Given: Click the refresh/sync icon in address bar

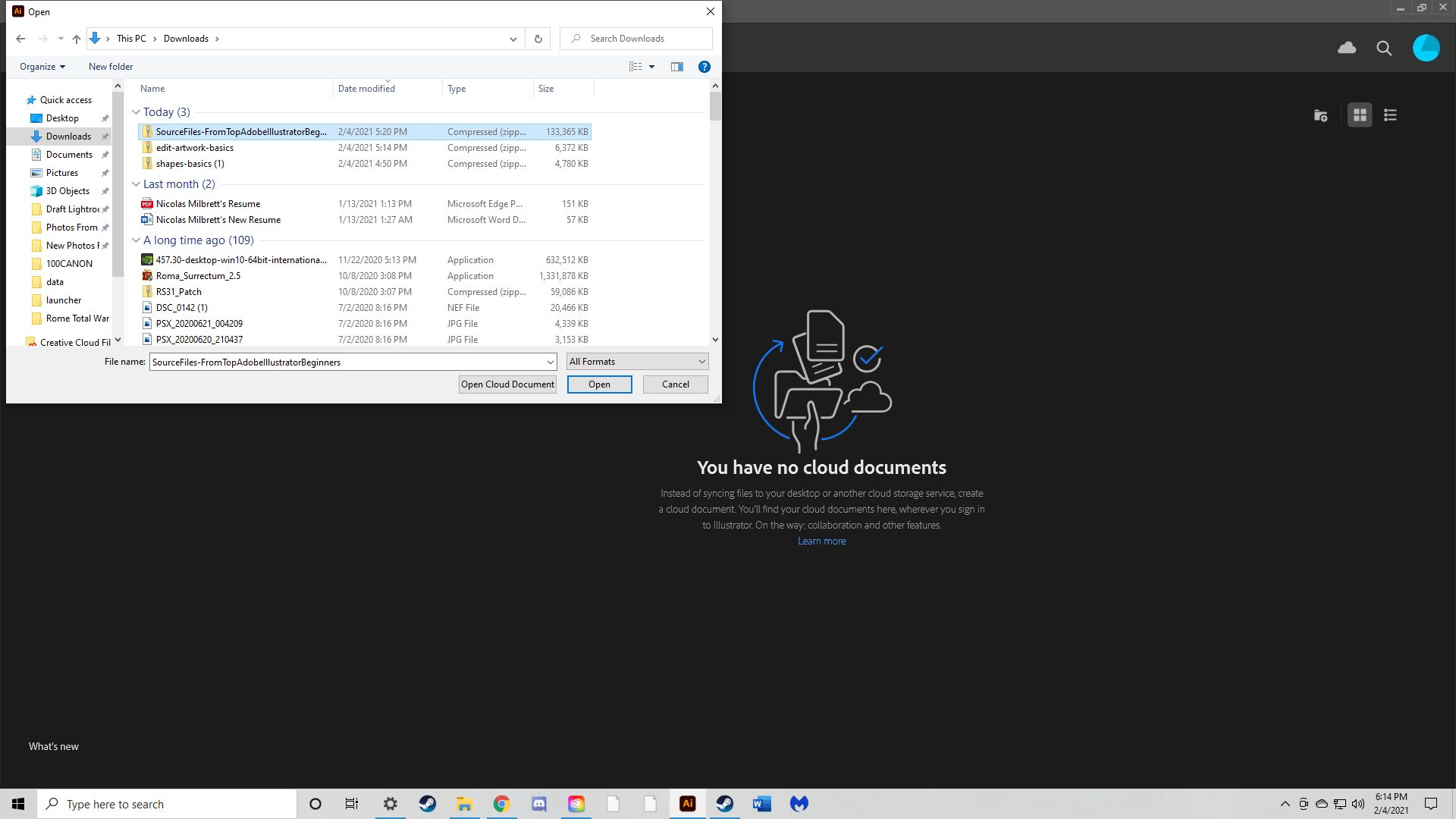Looking at the screenshot, I should click(538, 39).
